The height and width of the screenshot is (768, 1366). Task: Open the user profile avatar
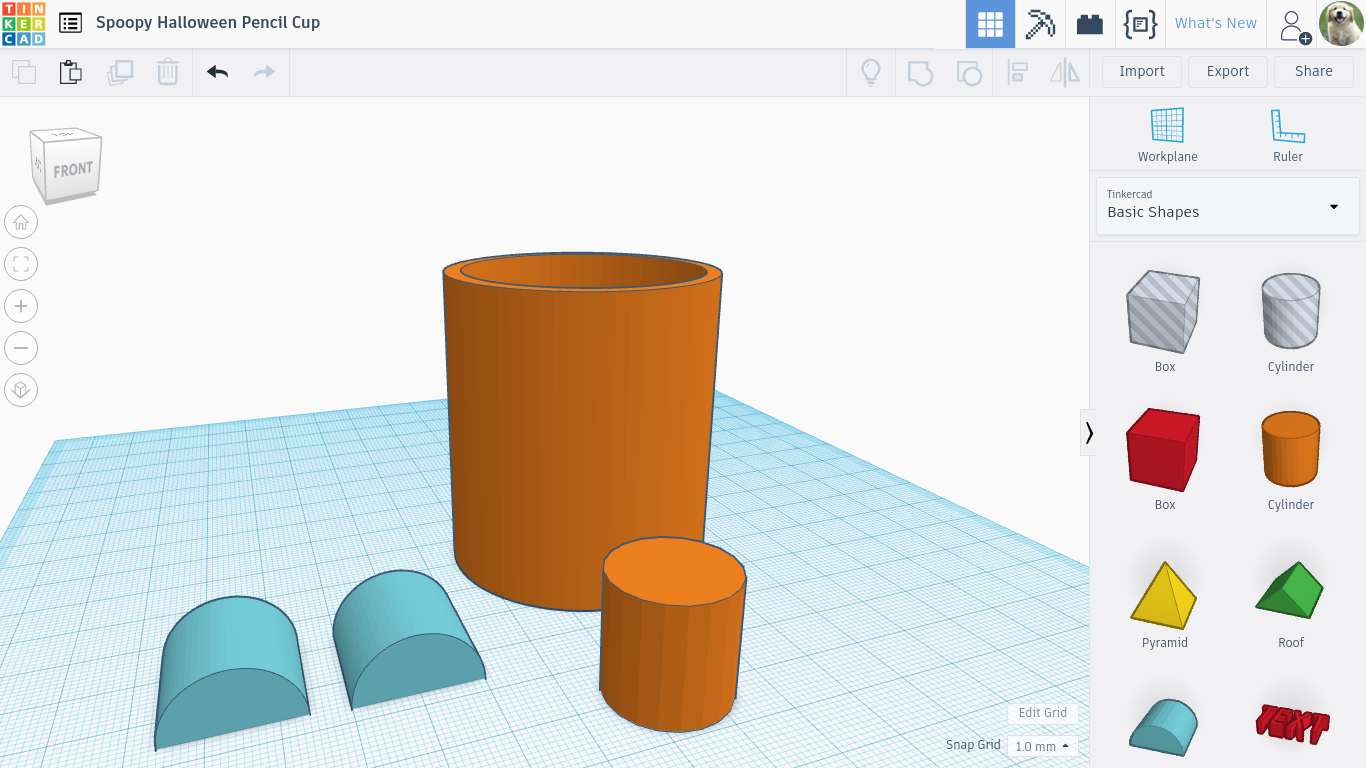coord(1341,24)
